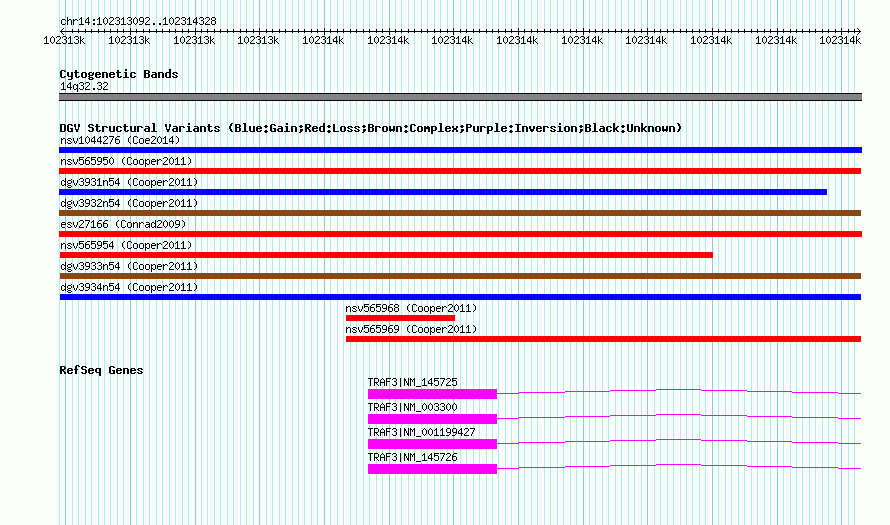
Task: Open the dgv3933n54 (Cooper2011) label
Action: click(x=129, y=266)
